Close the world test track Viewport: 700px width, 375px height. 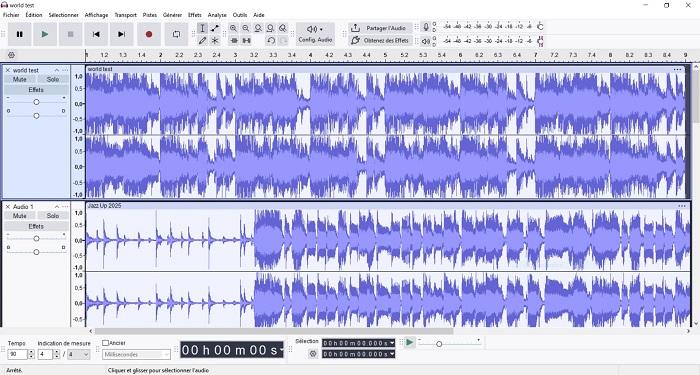[8, 70]
